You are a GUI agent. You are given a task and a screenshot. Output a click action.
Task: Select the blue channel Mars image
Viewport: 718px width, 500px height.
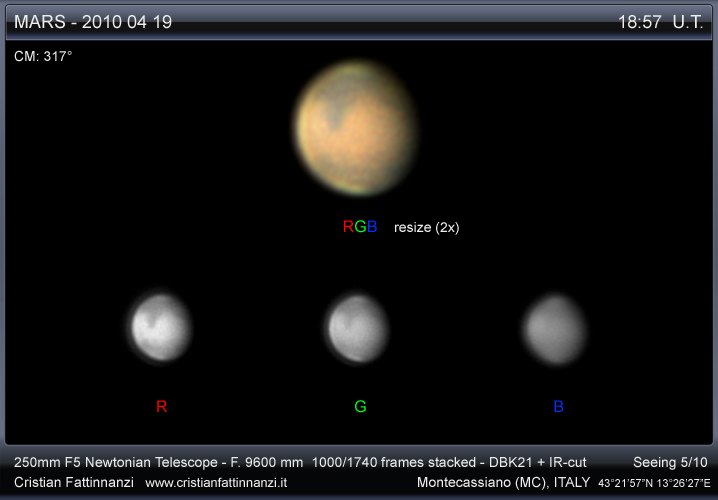pos(555,330)
